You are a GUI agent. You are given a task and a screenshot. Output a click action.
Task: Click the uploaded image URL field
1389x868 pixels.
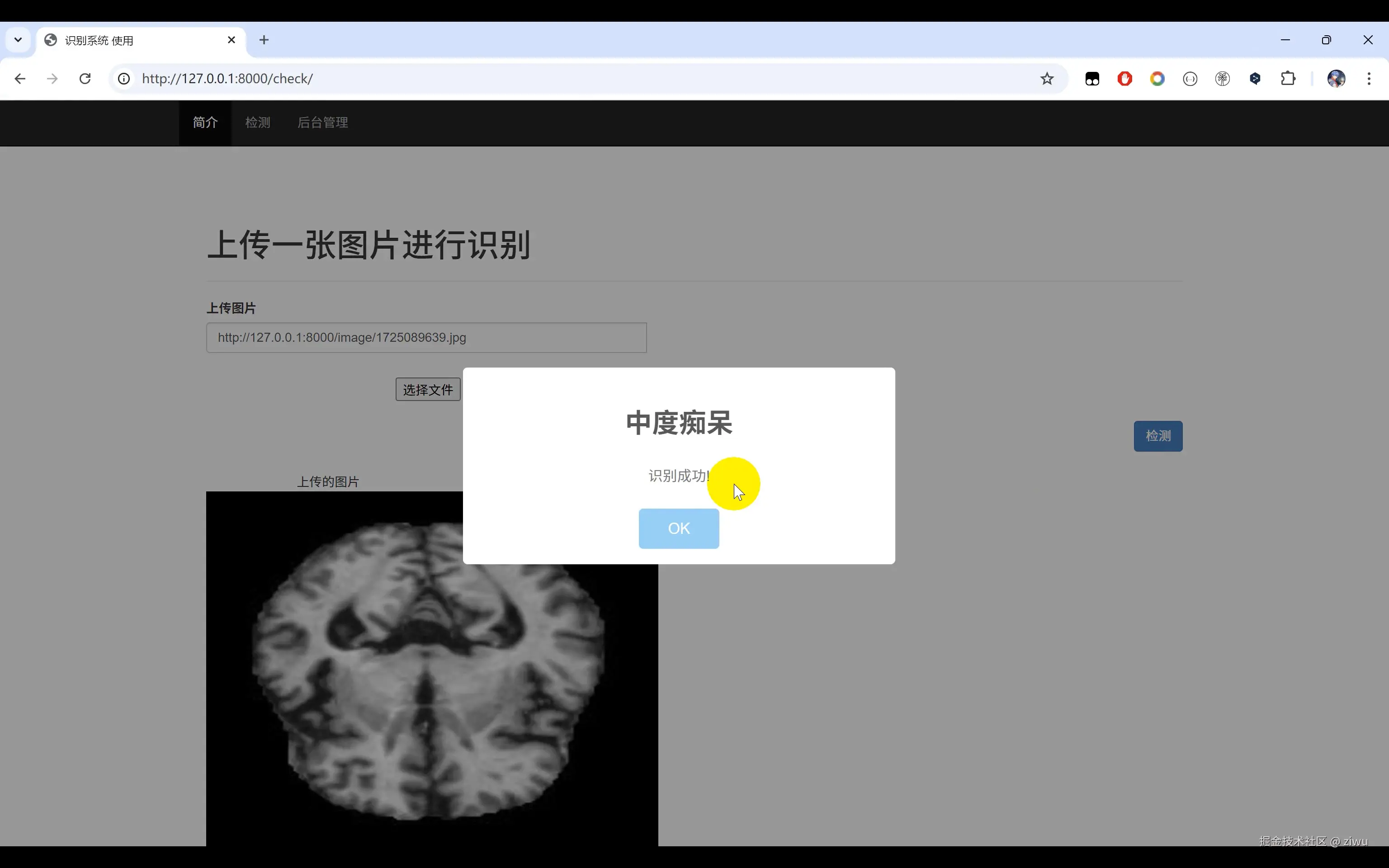(x=426, y=338)
